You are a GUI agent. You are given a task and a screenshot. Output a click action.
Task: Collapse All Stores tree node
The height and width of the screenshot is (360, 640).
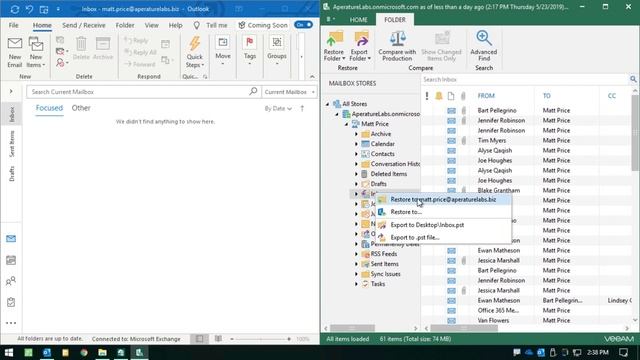point(327,104)
